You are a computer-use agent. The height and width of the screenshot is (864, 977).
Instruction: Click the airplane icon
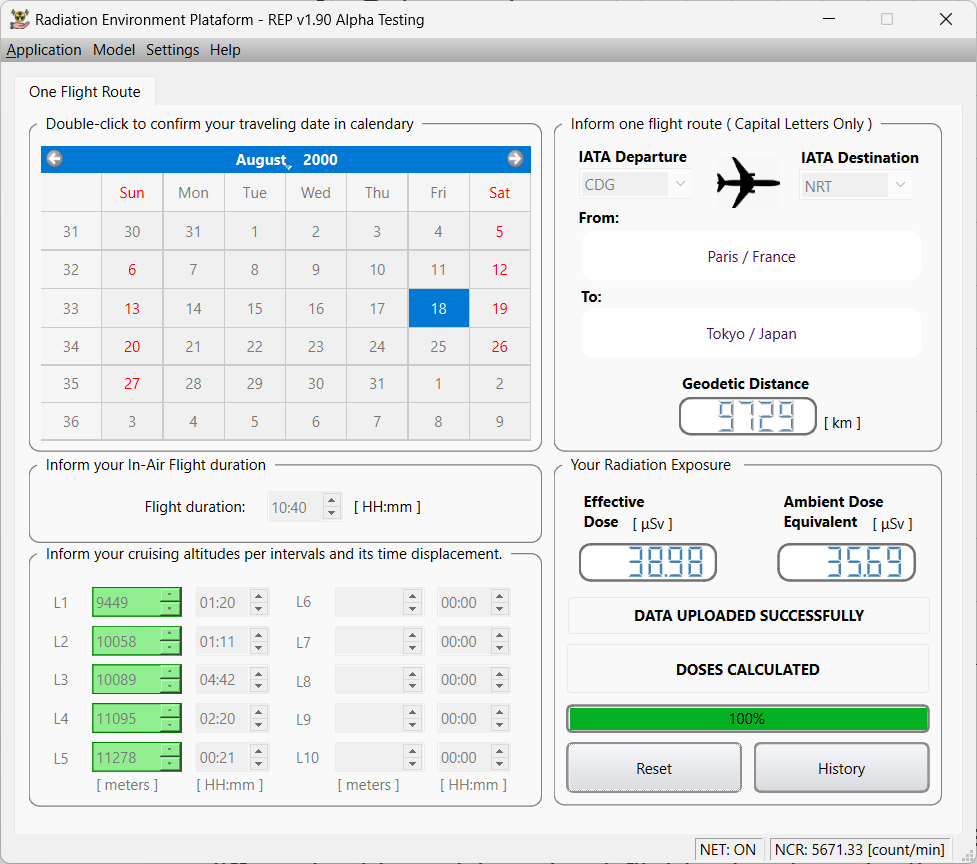pos(748,182)
